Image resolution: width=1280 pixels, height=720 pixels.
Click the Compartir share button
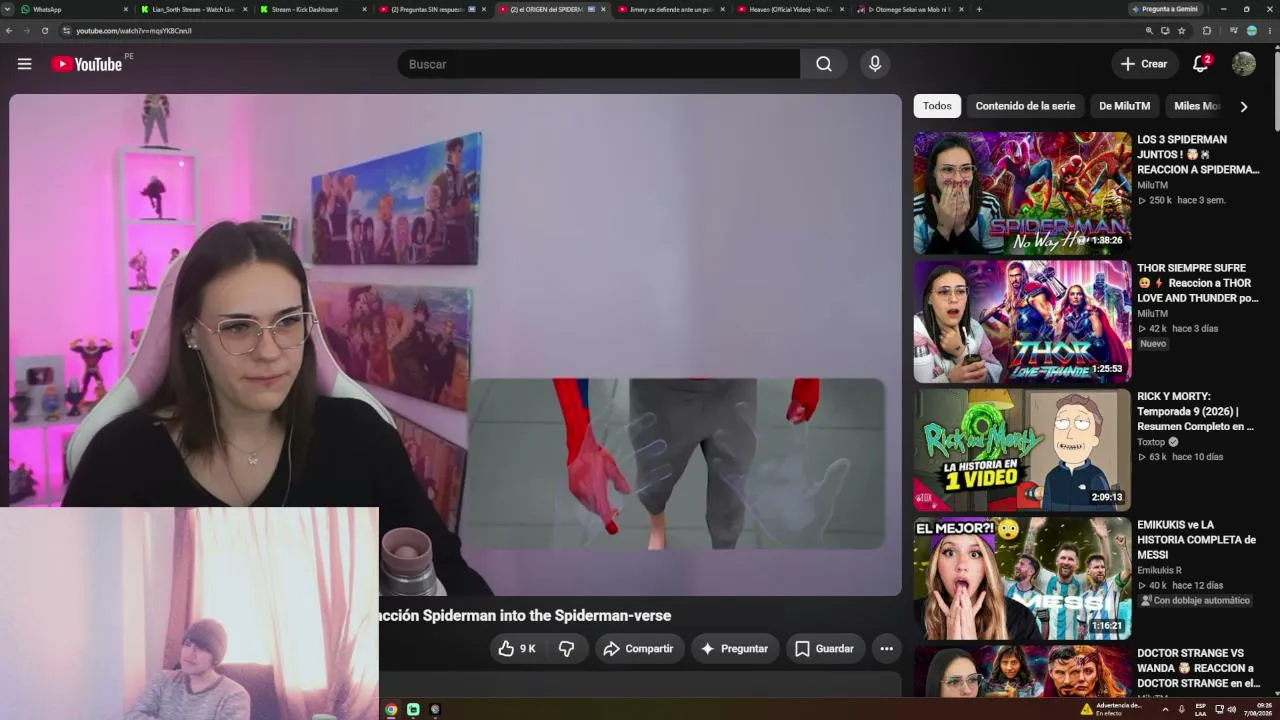click(639, 649)
